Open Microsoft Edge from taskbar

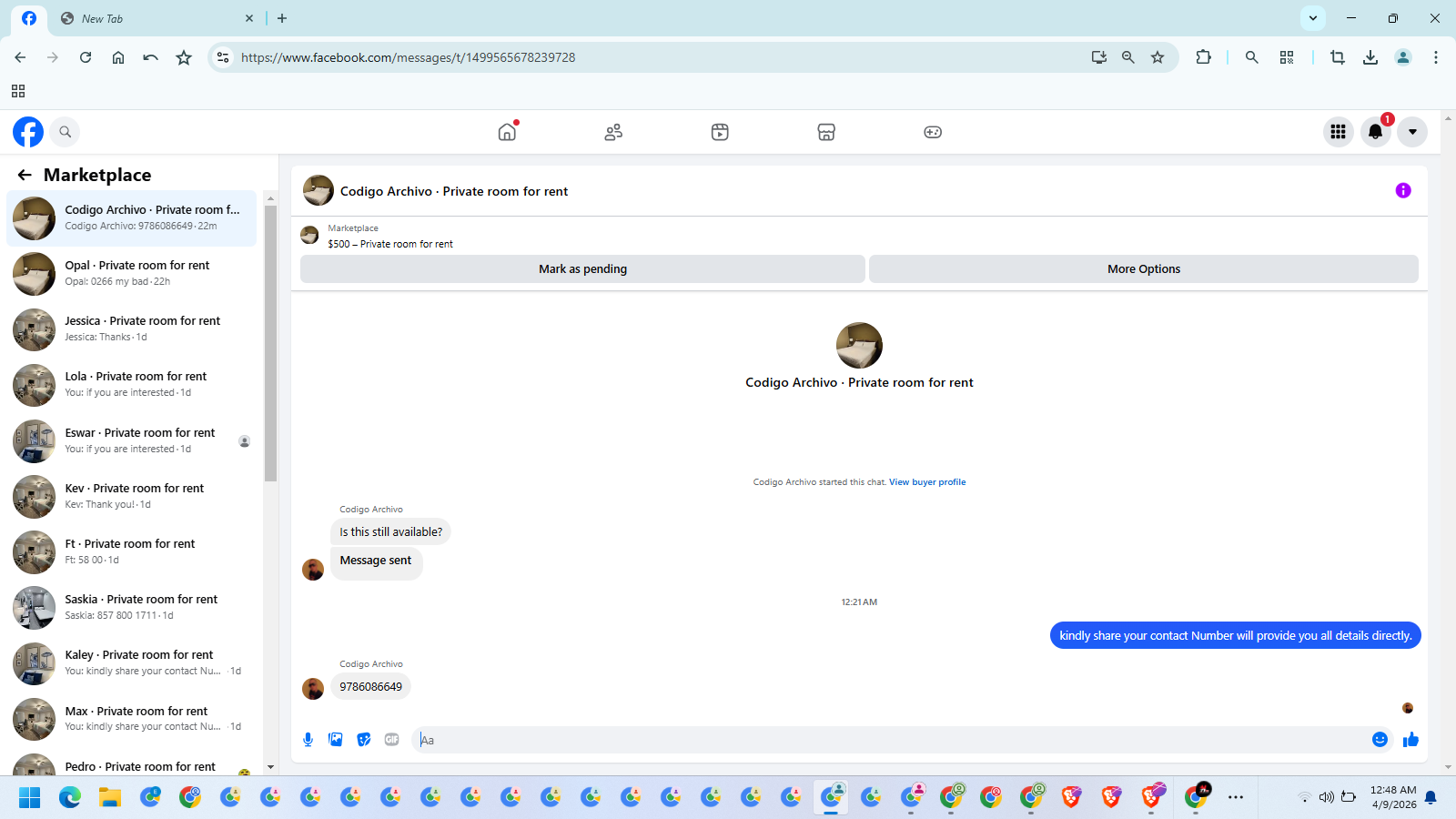click(x=70, y=797)
